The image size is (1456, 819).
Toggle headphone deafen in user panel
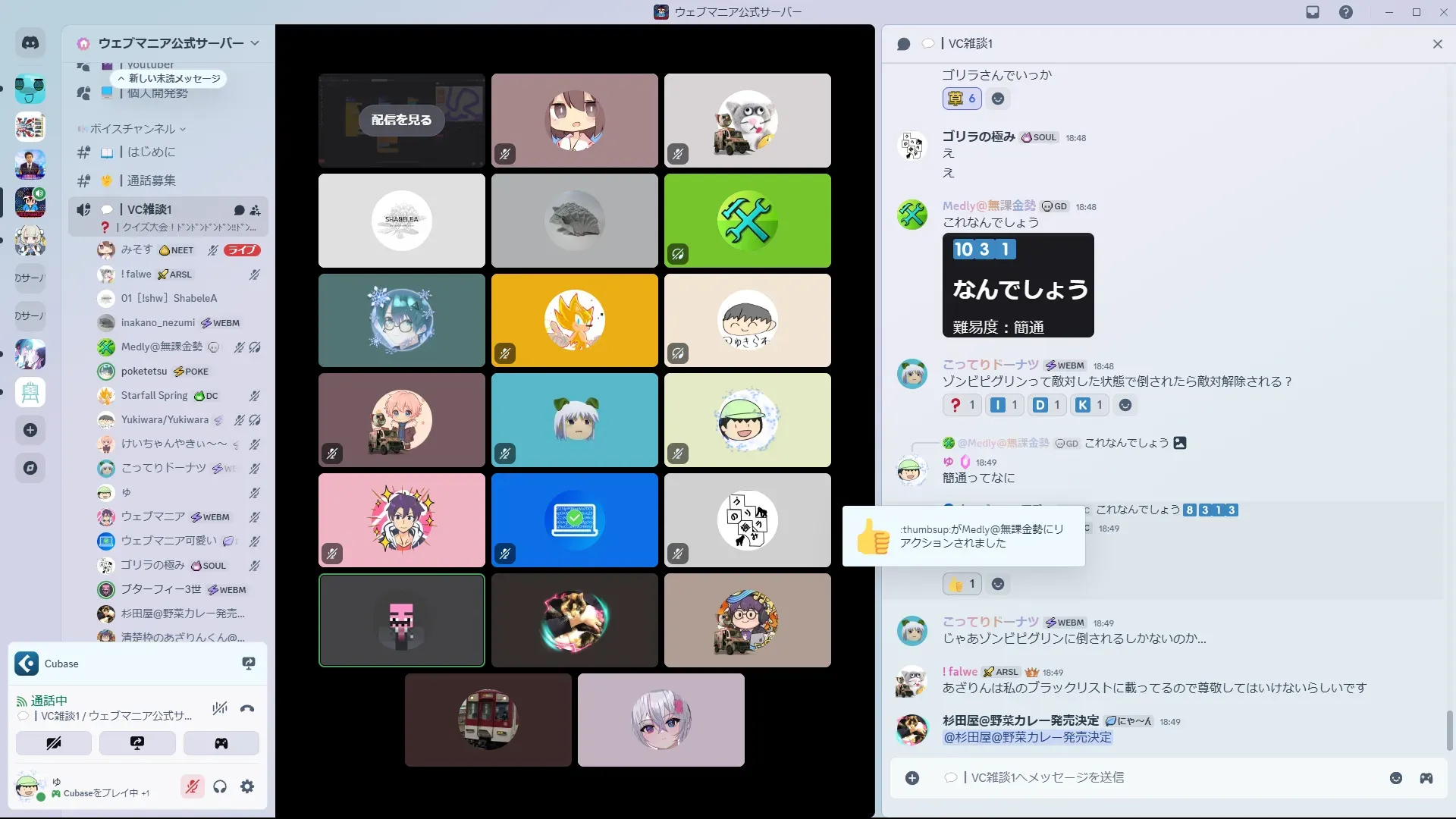pos(220,786)
